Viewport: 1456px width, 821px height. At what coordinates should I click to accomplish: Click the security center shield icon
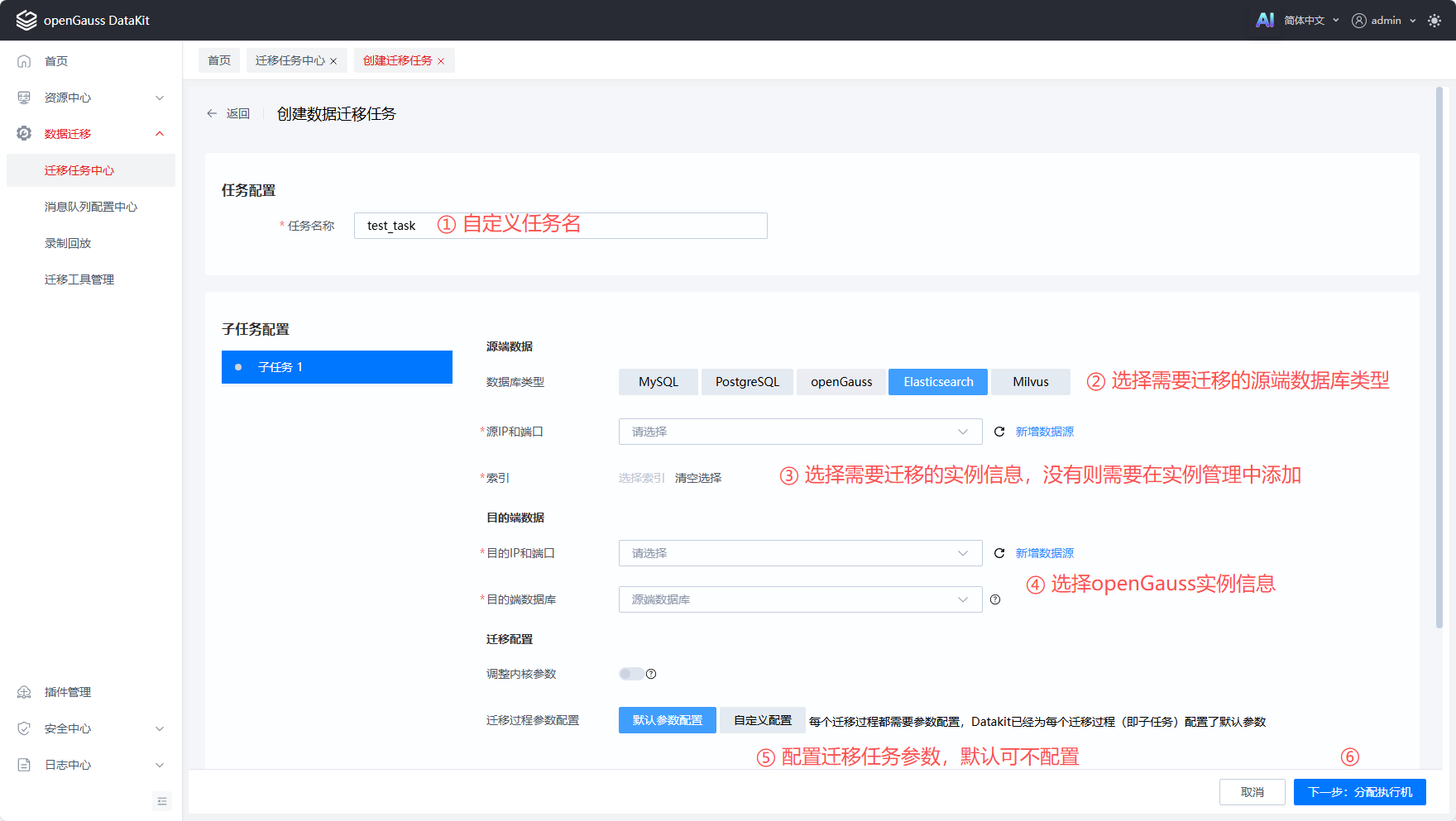tap(24, 728)
